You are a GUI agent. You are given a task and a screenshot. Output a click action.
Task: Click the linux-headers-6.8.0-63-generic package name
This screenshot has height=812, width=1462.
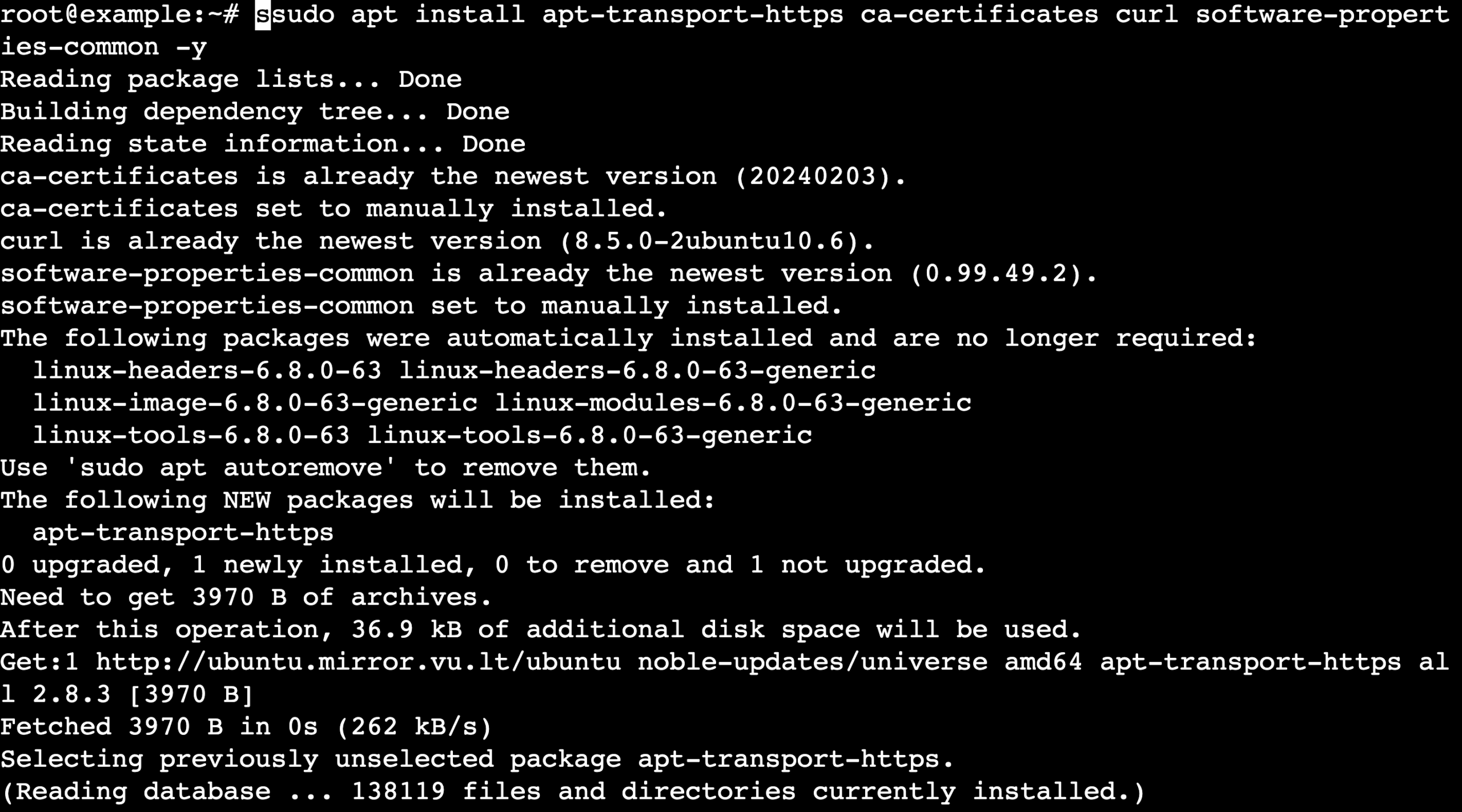click(637, 371)
